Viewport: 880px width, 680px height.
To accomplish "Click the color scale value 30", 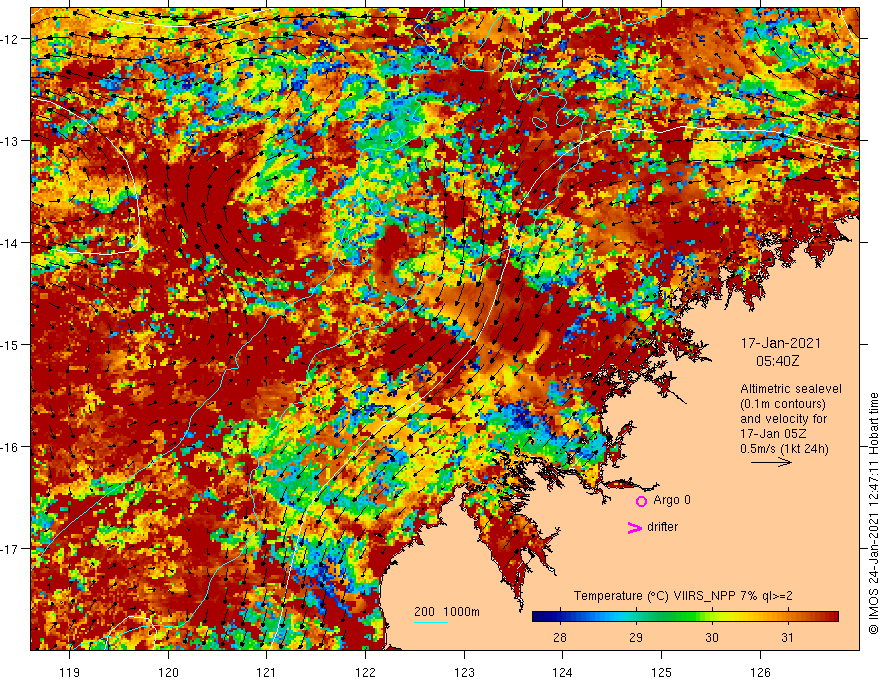I will 712,637.
